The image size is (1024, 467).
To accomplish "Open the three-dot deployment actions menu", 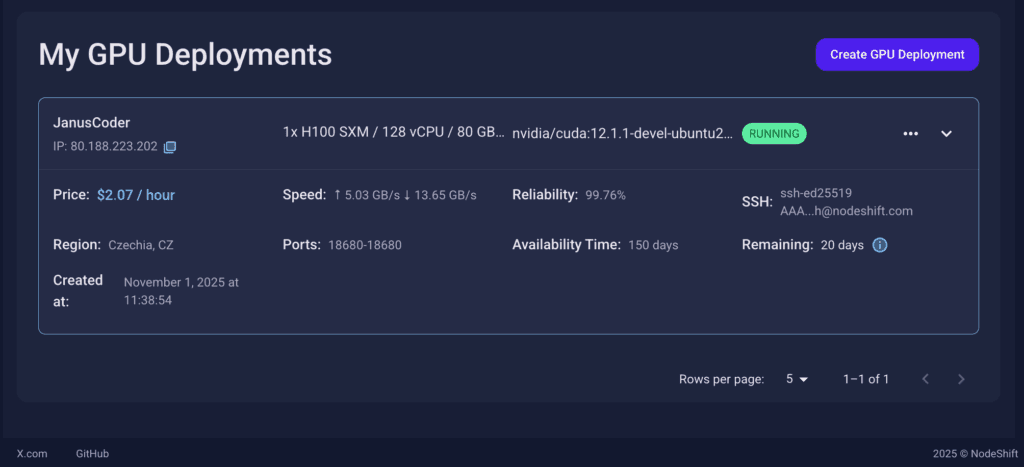I will coord(910,134).
